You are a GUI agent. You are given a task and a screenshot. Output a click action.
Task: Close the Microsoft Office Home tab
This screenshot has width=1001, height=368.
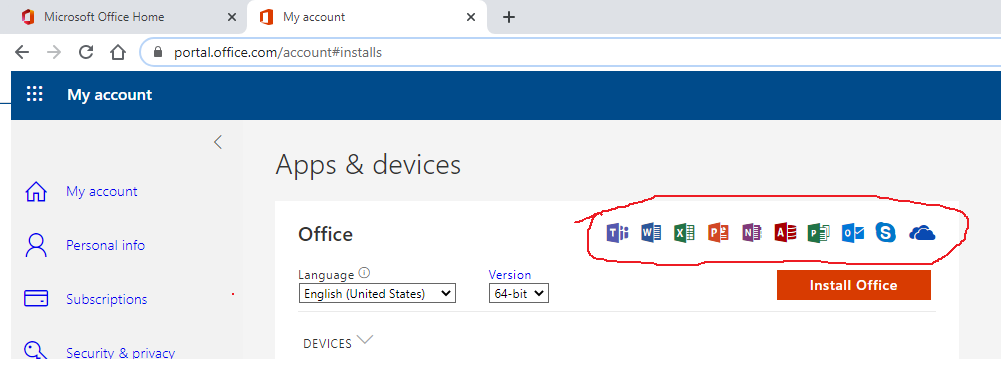click(232, 17)
